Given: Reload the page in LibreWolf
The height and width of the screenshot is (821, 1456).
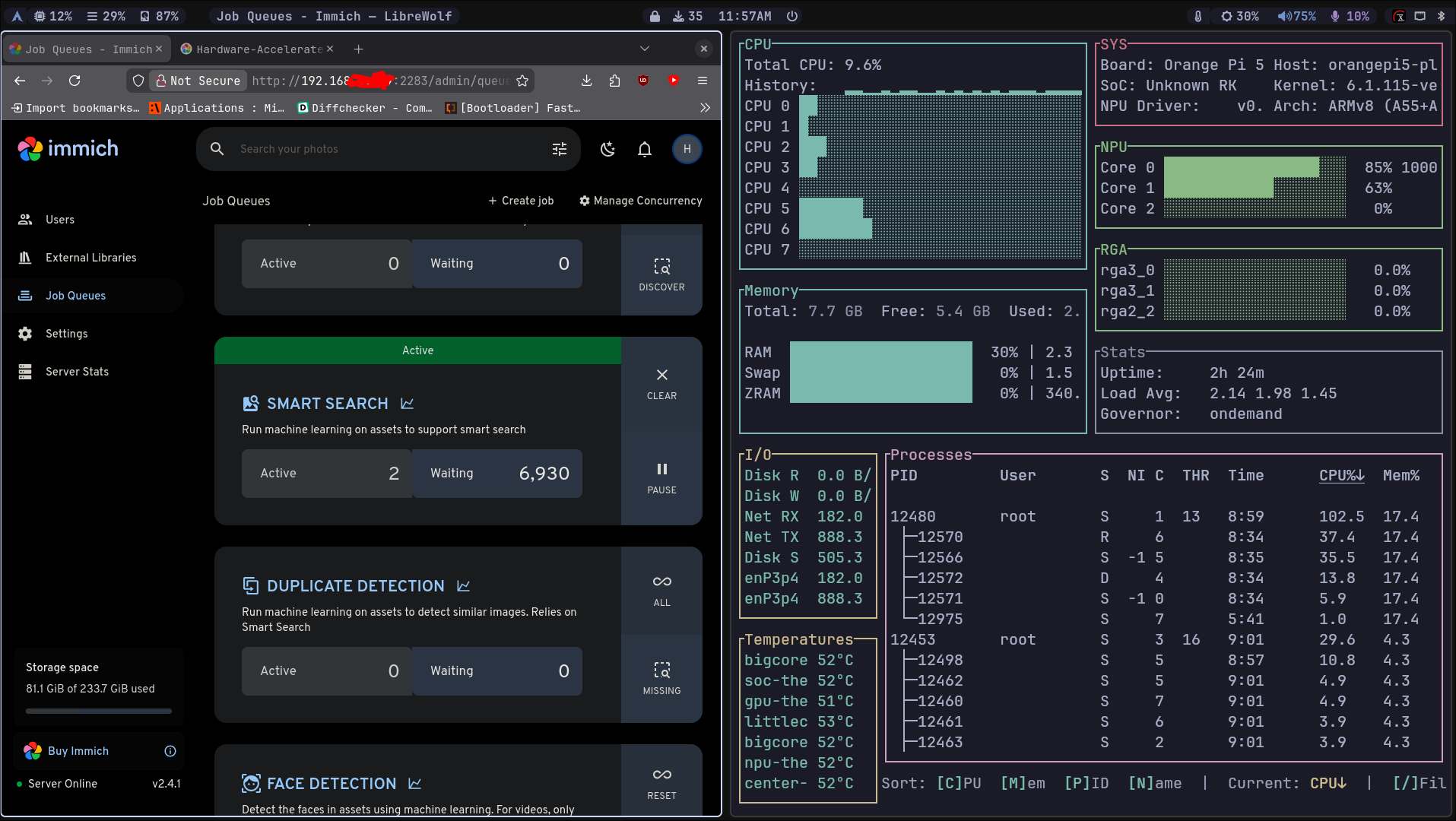Looking at the screenshot, I should click(x=75, y=81).
